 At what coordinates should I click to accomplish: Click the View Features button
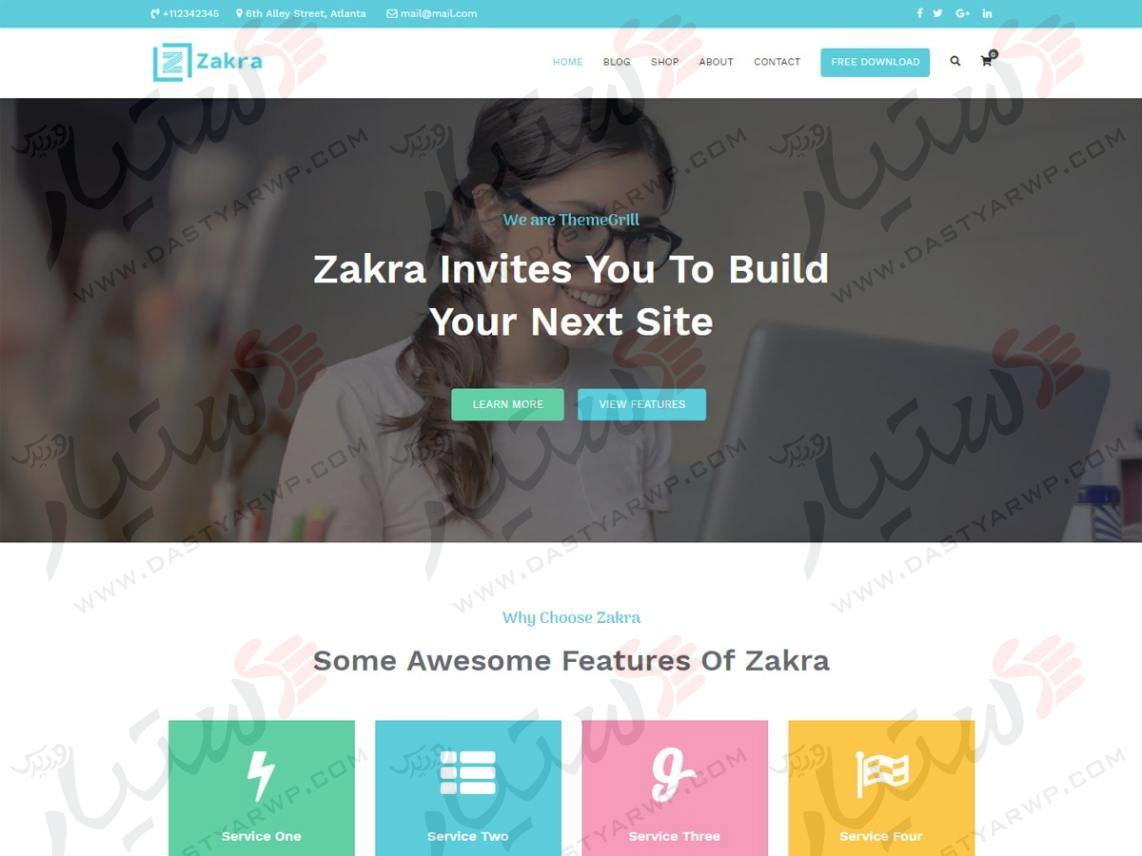pyautogui.click(x=642, y=404)
